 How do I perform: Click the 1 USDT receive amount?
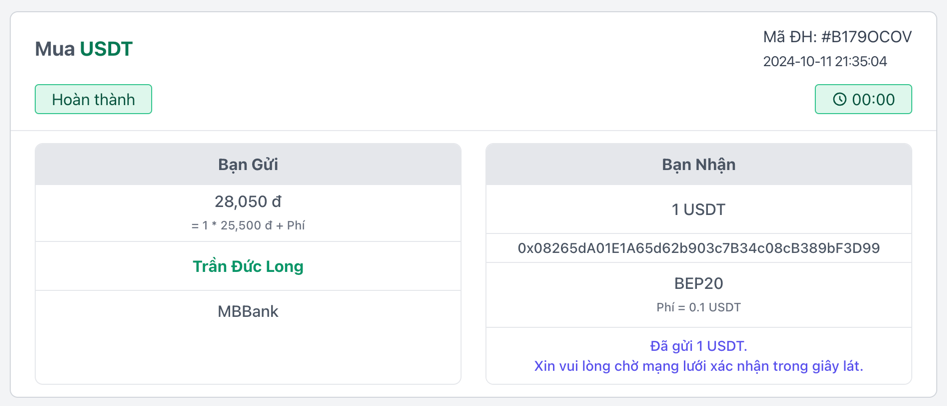click(x=698, y=210)
